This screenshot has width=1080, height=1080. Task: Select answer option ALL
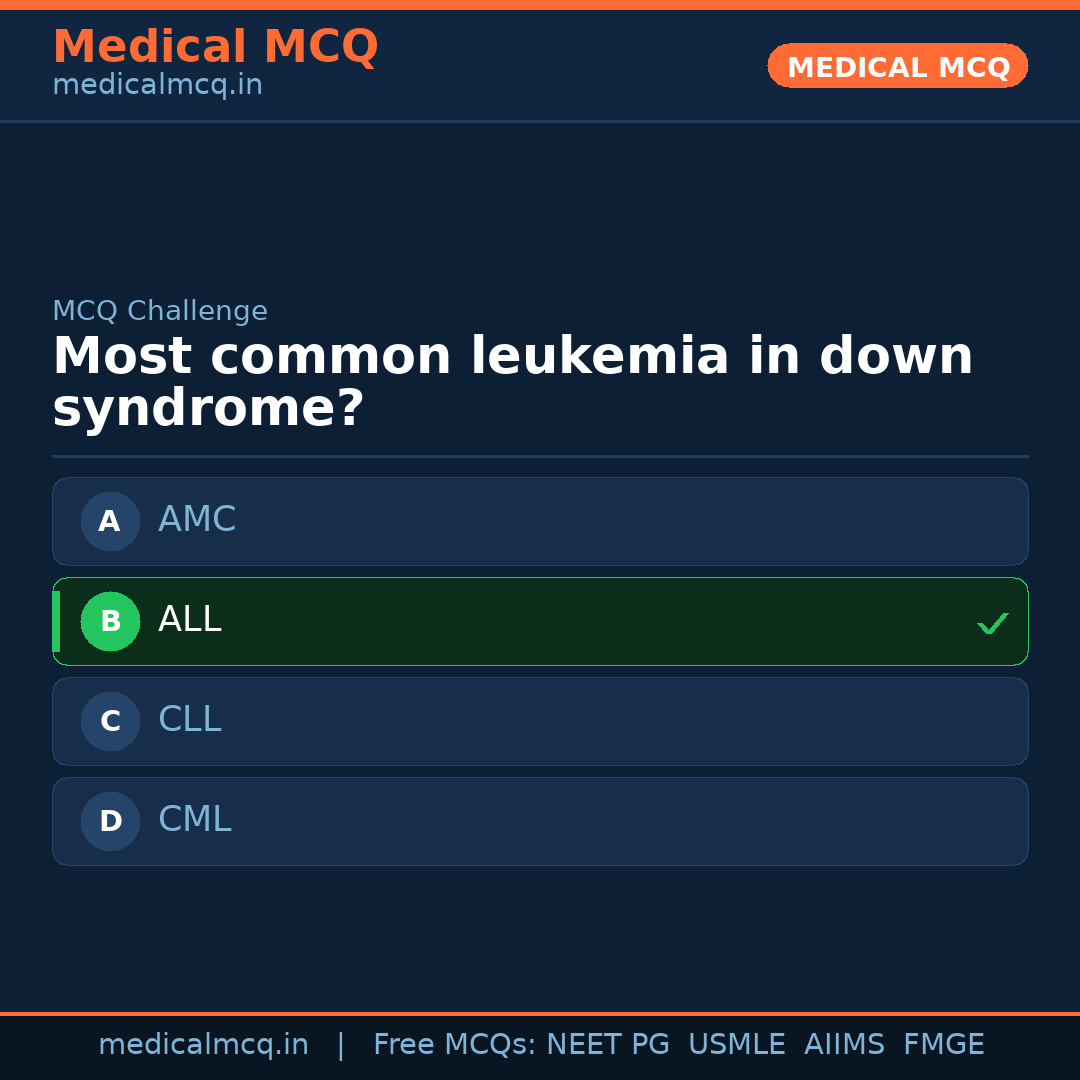coord(540,621)
